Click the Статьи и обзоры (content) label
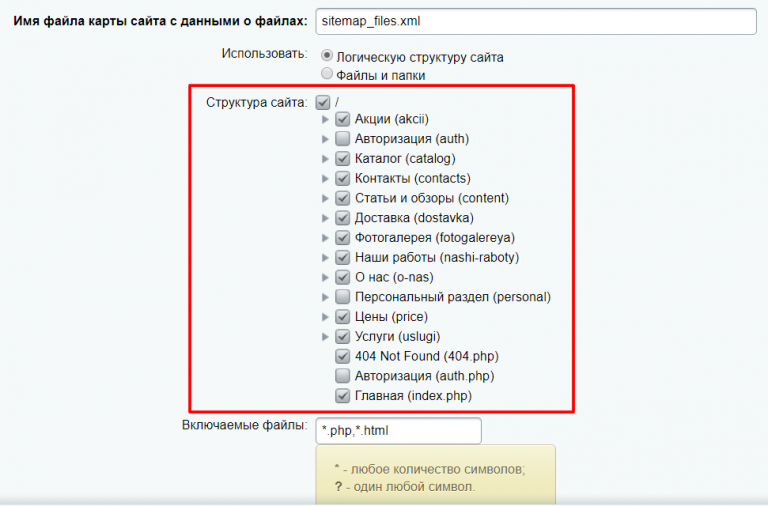 pos(432,198)
